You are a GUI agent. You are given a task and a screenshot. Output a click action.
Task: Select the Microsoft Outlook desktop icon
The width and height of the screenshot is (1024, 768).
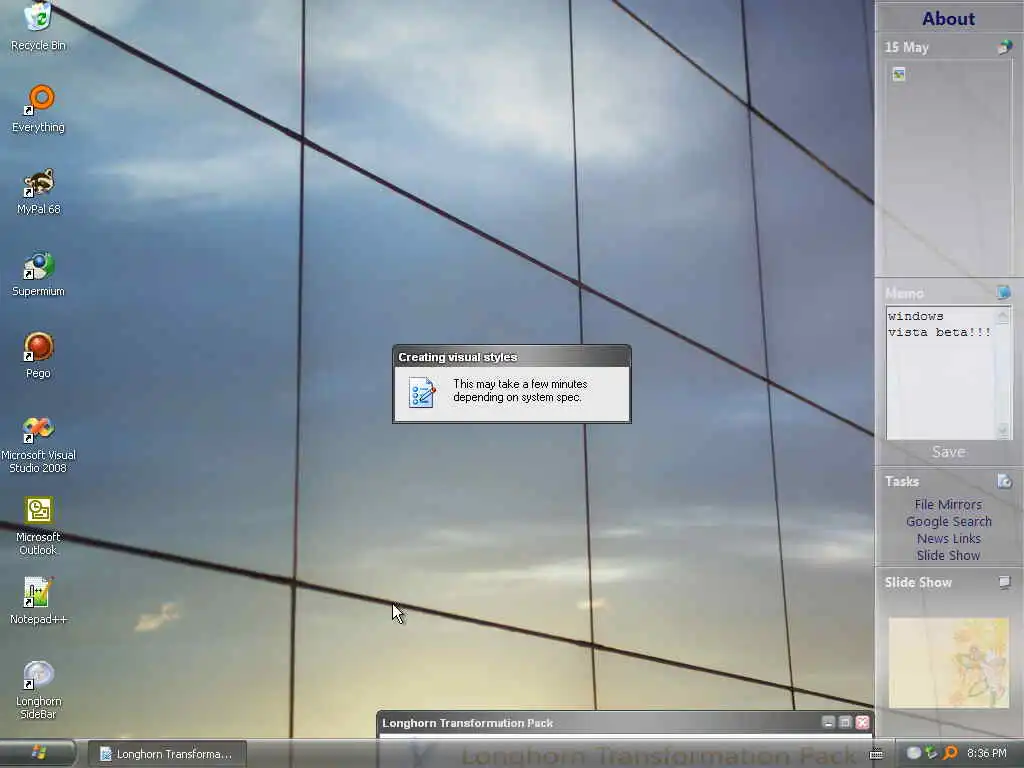click(x=39, y=526)
